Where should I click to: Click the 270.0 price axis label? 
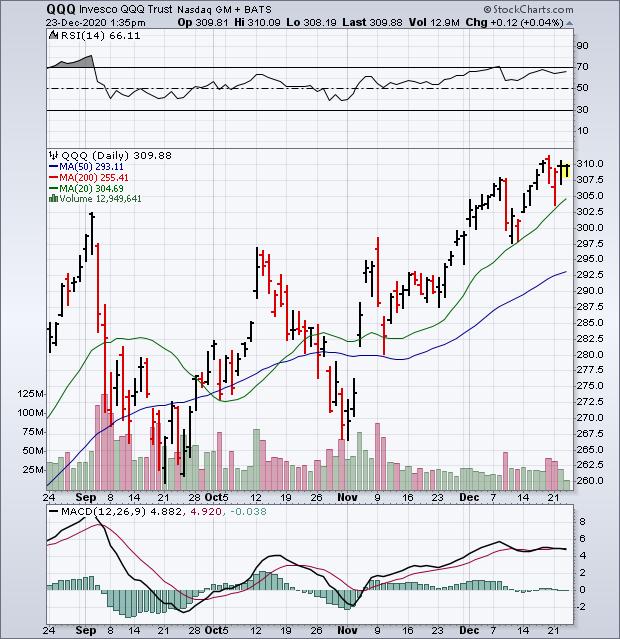pos(589,418)
